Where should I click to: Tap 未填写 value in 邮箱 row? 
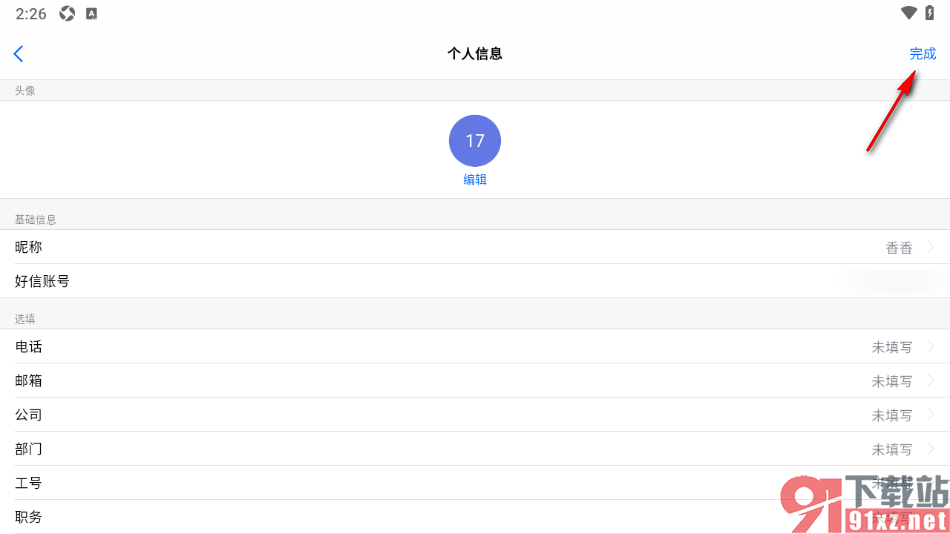pyautogui.click(x=892, y=381)
